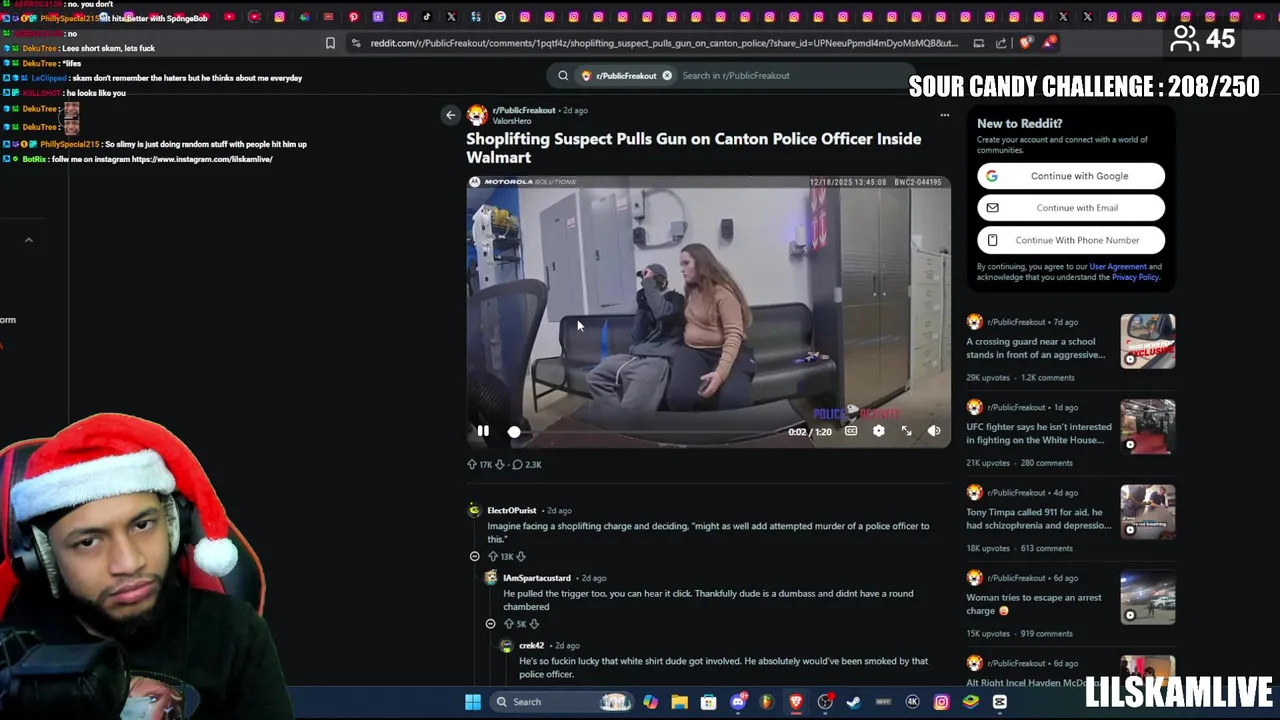Upvote the Shoplifting Suspect post
This screenshot has width=1280, height=720.
[x=472, y=464]
